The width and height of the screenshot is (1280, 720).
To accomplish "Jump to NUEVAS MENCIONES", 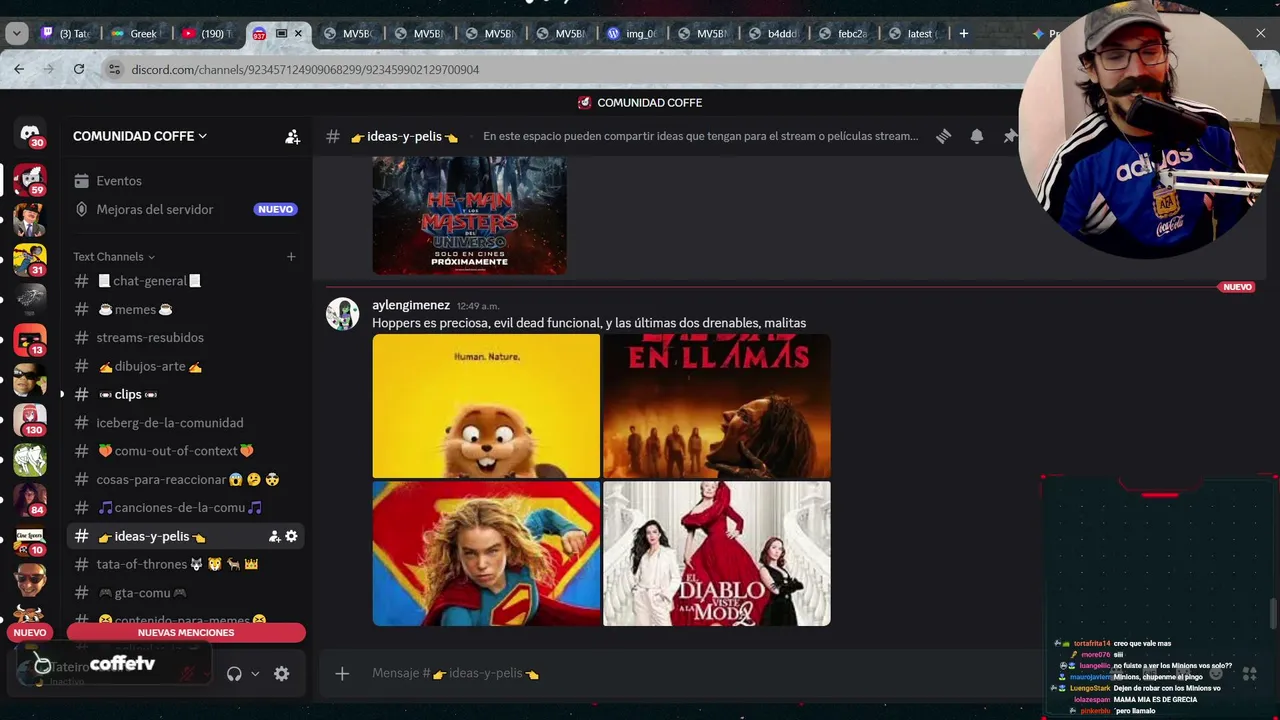I will click(x=186, y=633).
